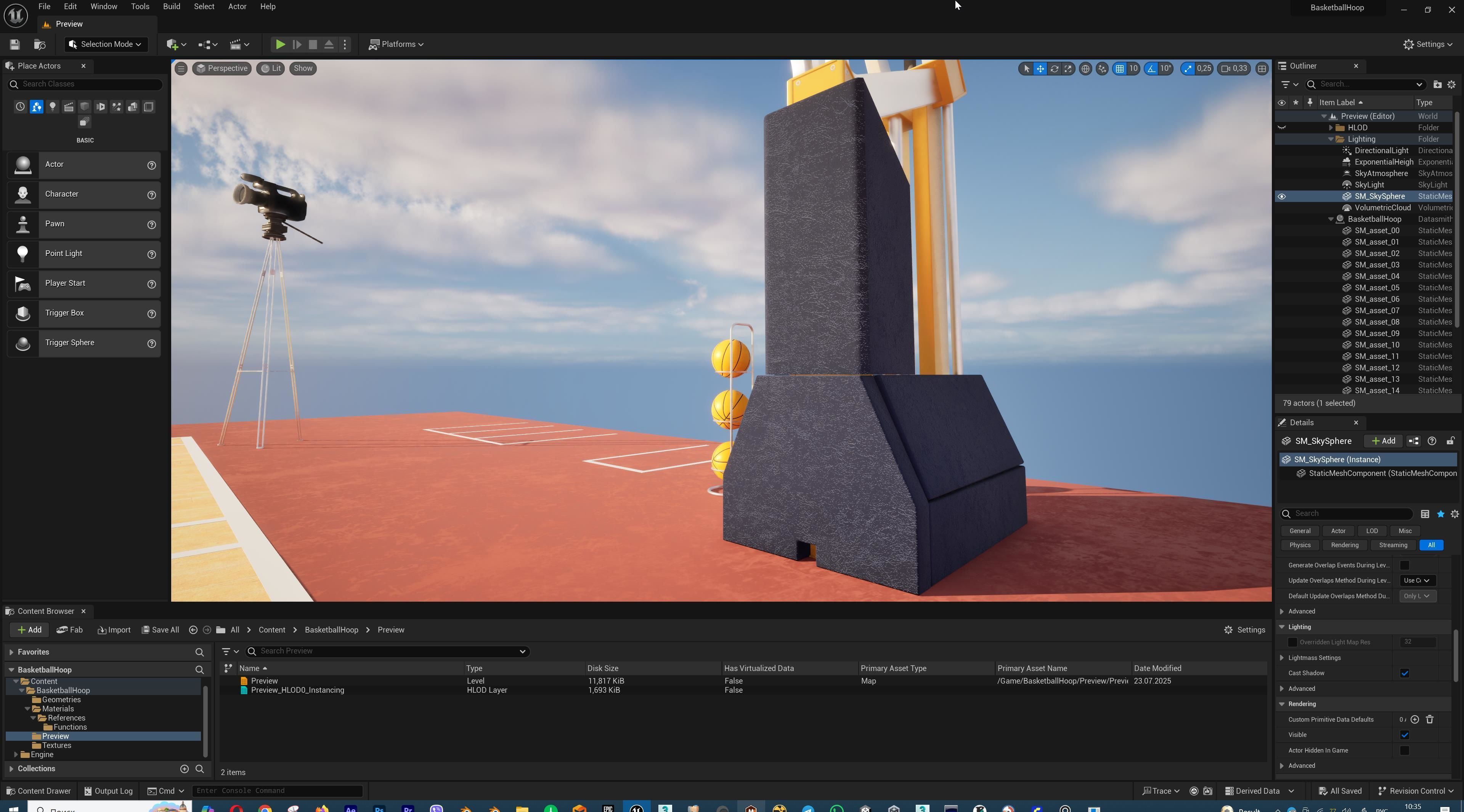Collapse the BasketballHoop Datasmith actor in Outliner
The width and height of the screenshot is (1464, 812).
(x=1331, y=219)
